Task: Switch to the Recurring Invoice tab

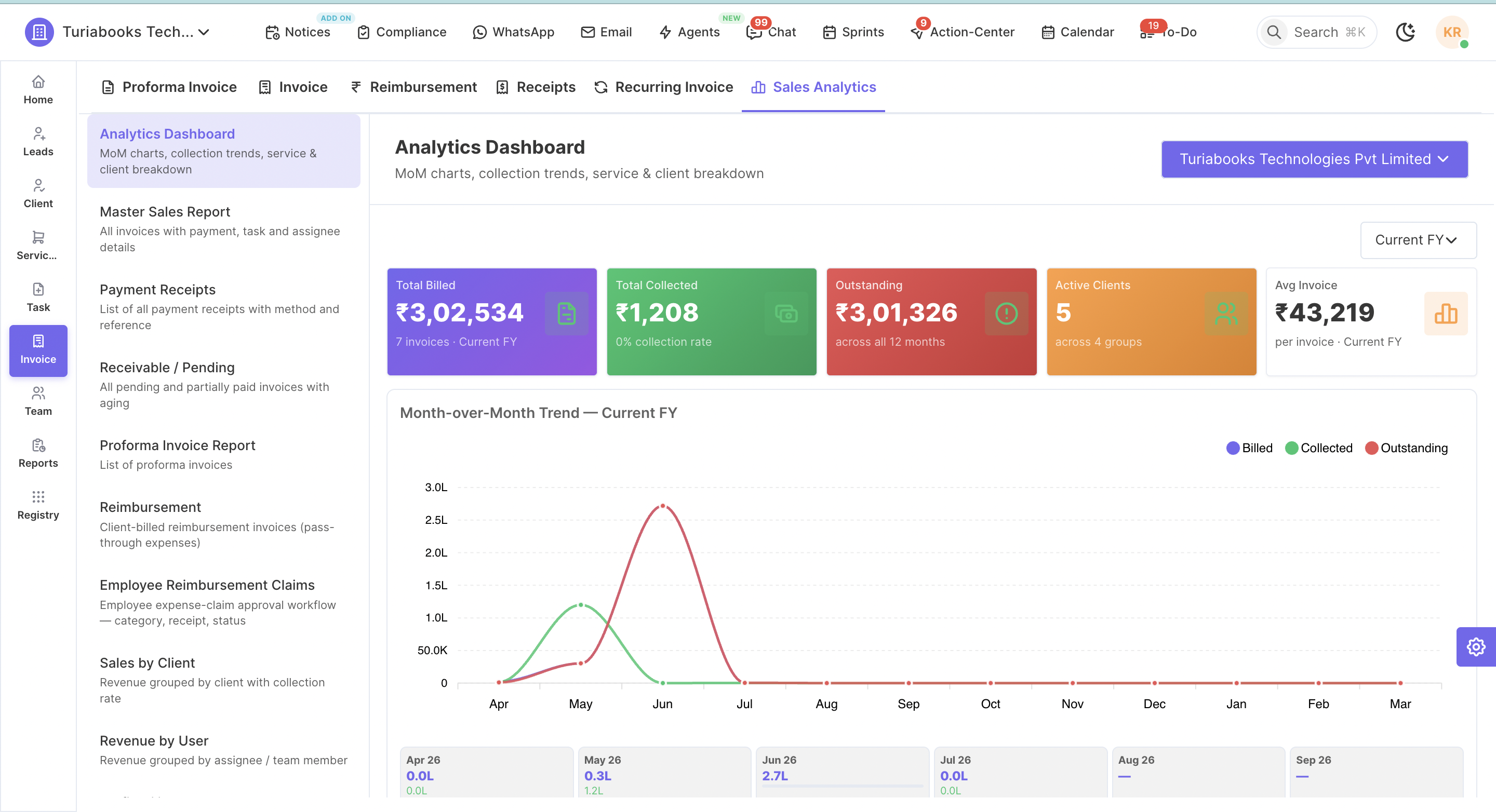Action: pyautogui.click(x=663, y=87)
